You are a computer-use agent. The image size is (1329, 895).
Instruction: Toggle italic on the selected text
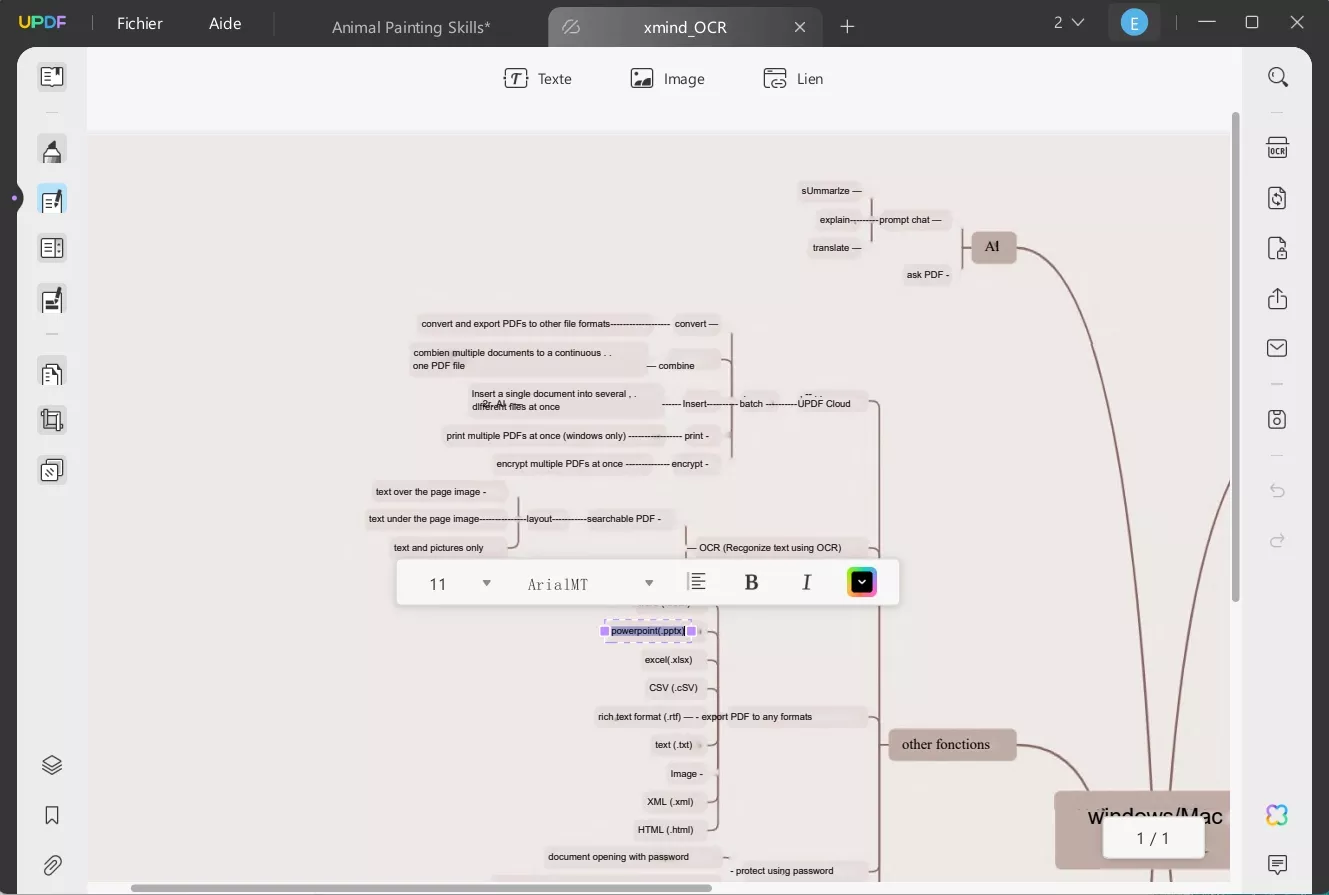pyautogui.click(x=806, y=581)
